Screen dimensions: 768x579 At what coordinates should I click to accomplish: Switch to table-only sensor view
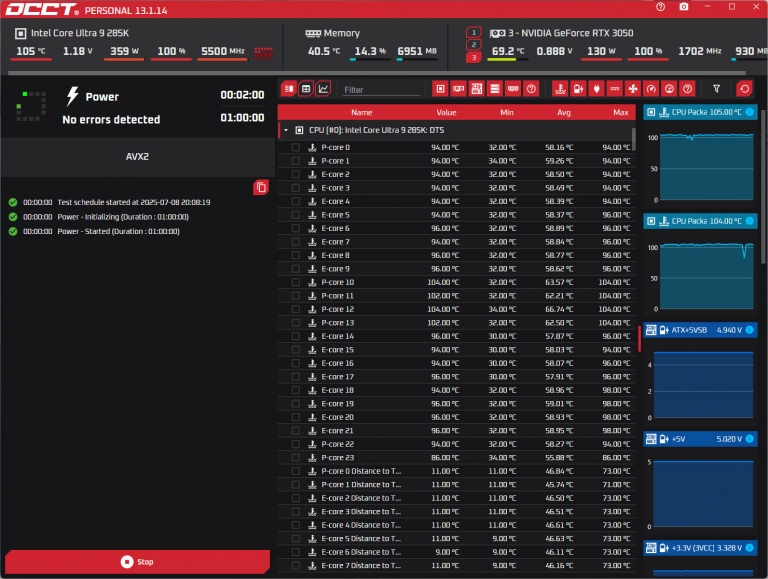tap(306, 89)
